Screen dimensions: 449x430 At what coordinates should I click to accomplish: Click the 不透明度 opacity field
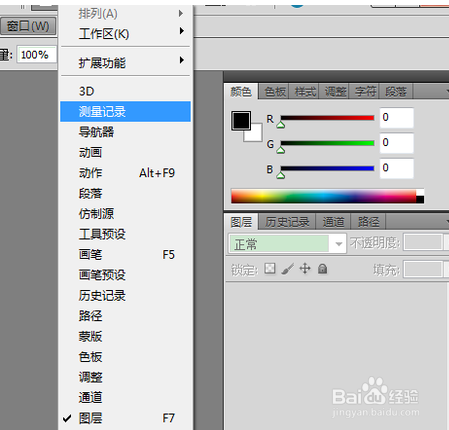tap(423, 243)
